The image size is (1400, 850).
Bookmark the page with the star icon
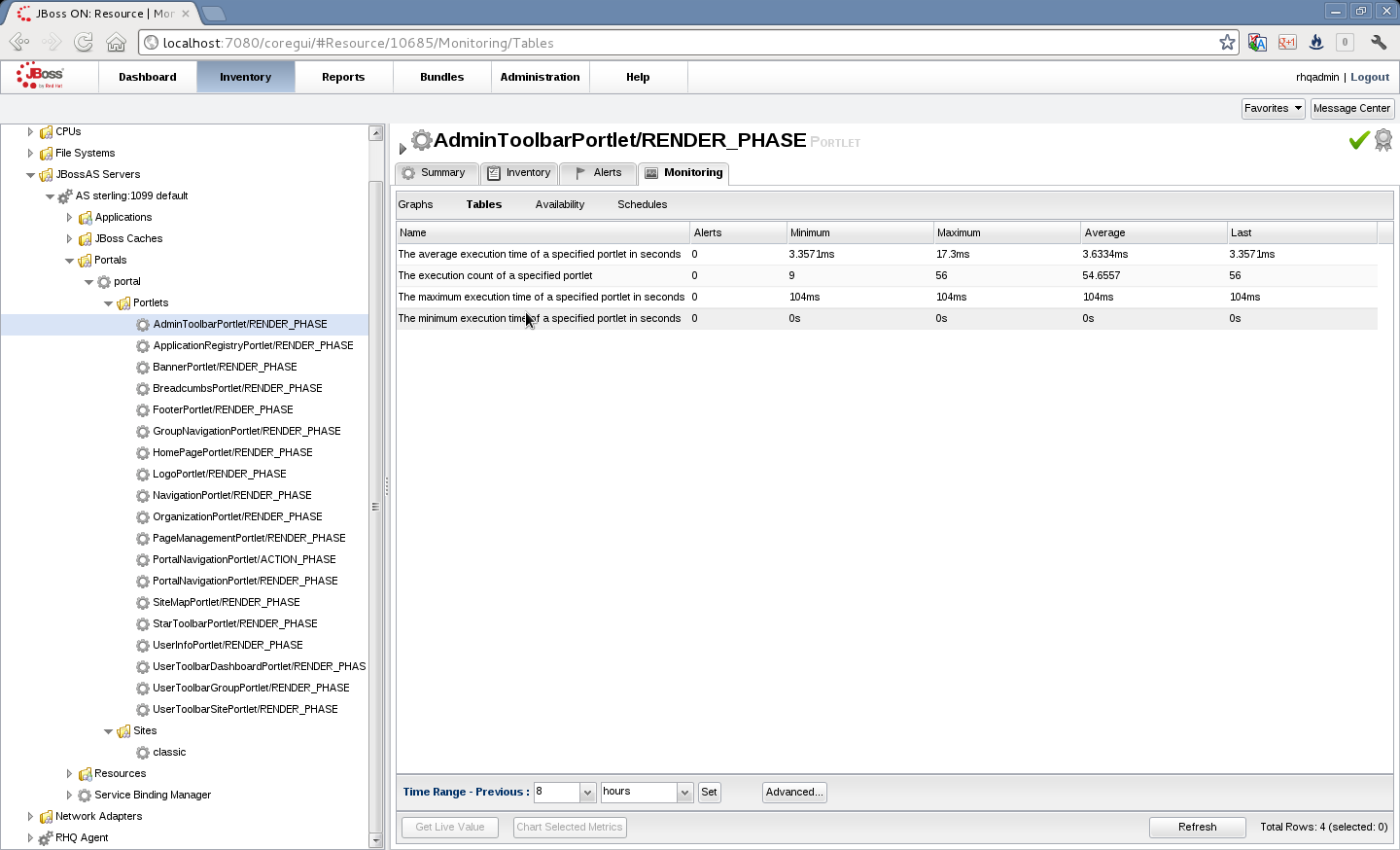pos(1227,42)
